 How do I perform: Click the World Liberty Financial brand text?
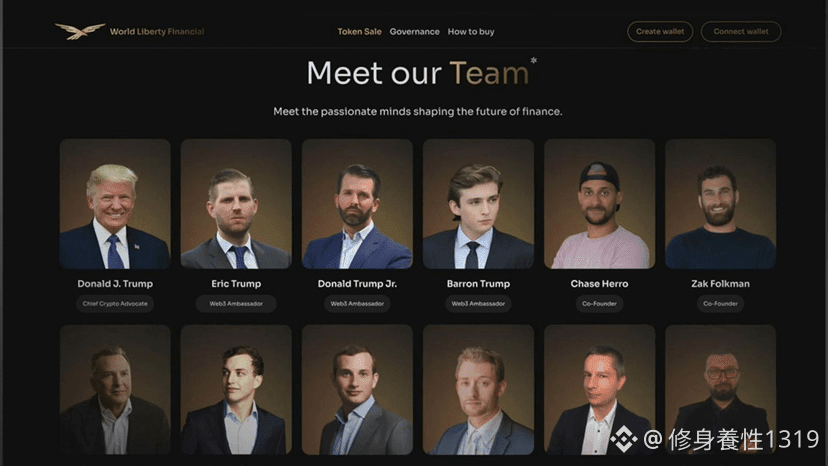[157, 32]
